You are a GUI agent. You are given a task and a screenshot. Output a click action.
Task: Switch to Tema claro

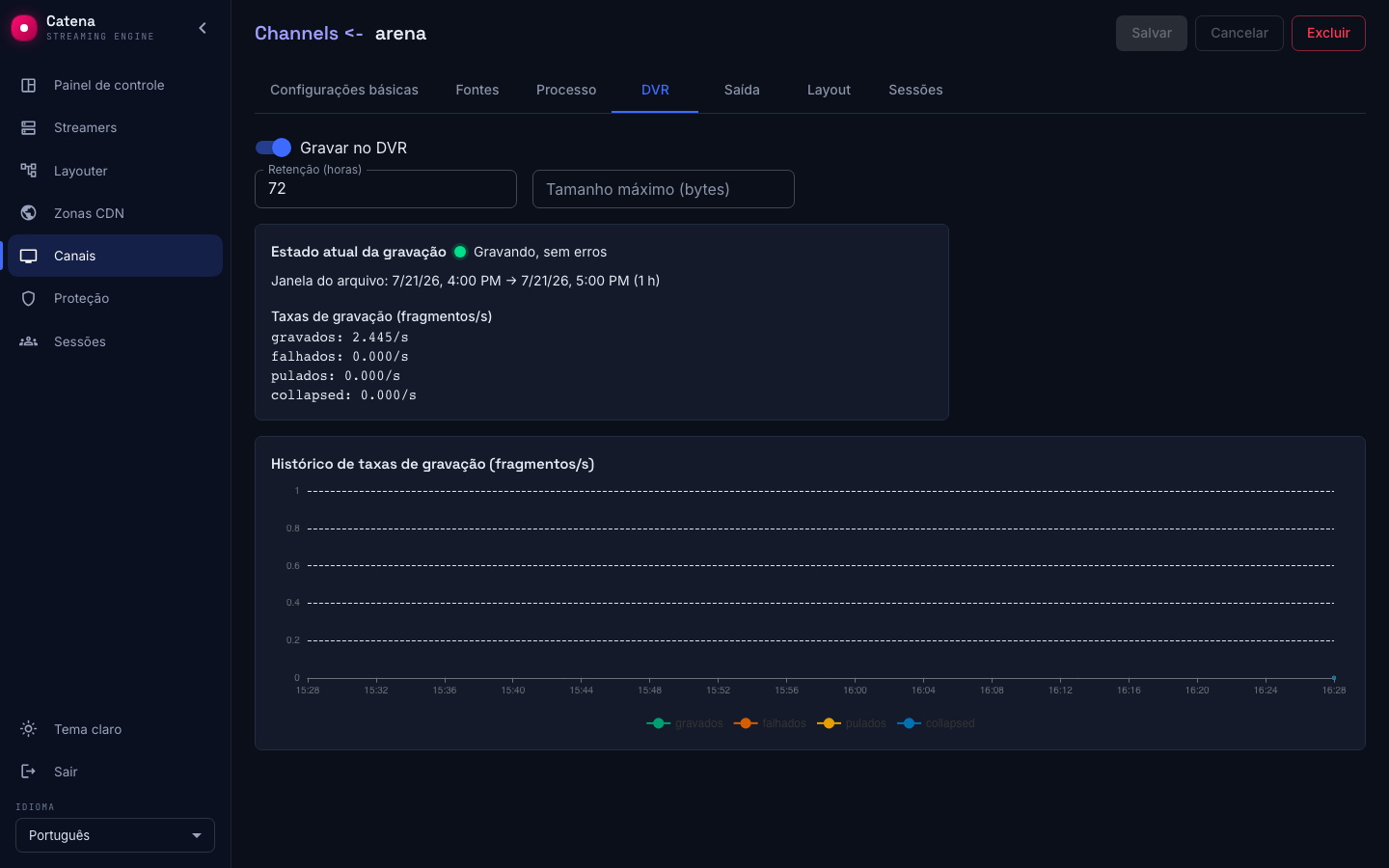pos(115,729)
